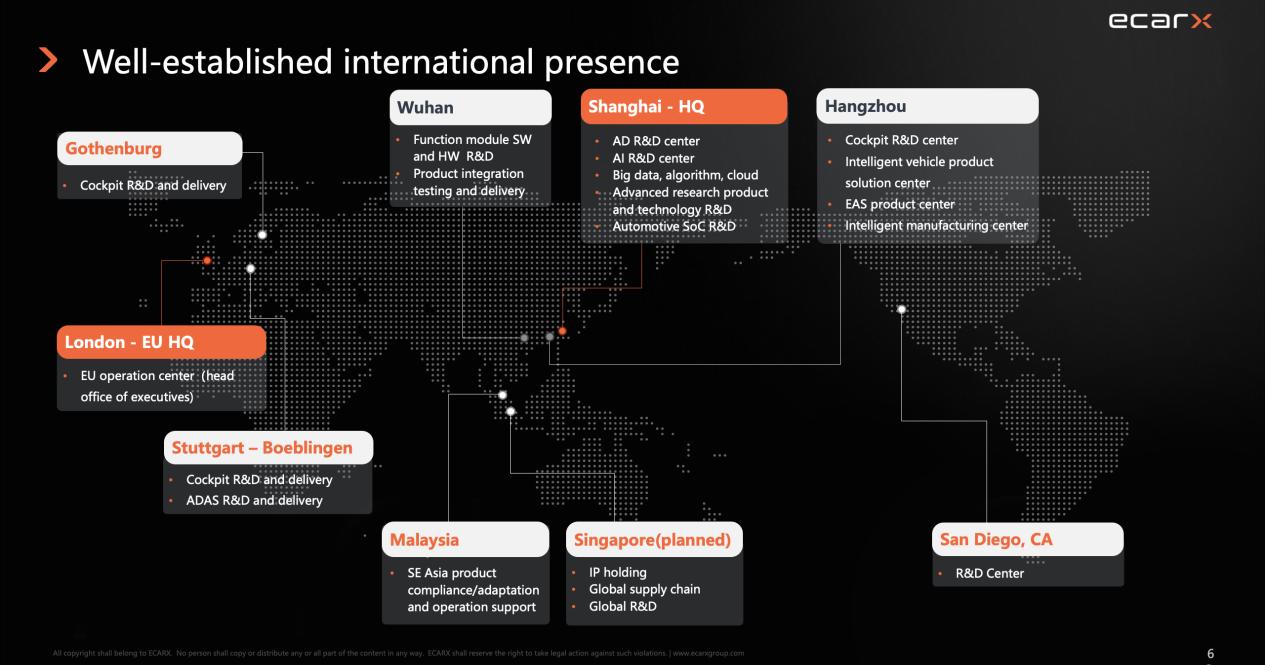
Task: Click the Hangzhou location header
Action: [x=927, y=107]
